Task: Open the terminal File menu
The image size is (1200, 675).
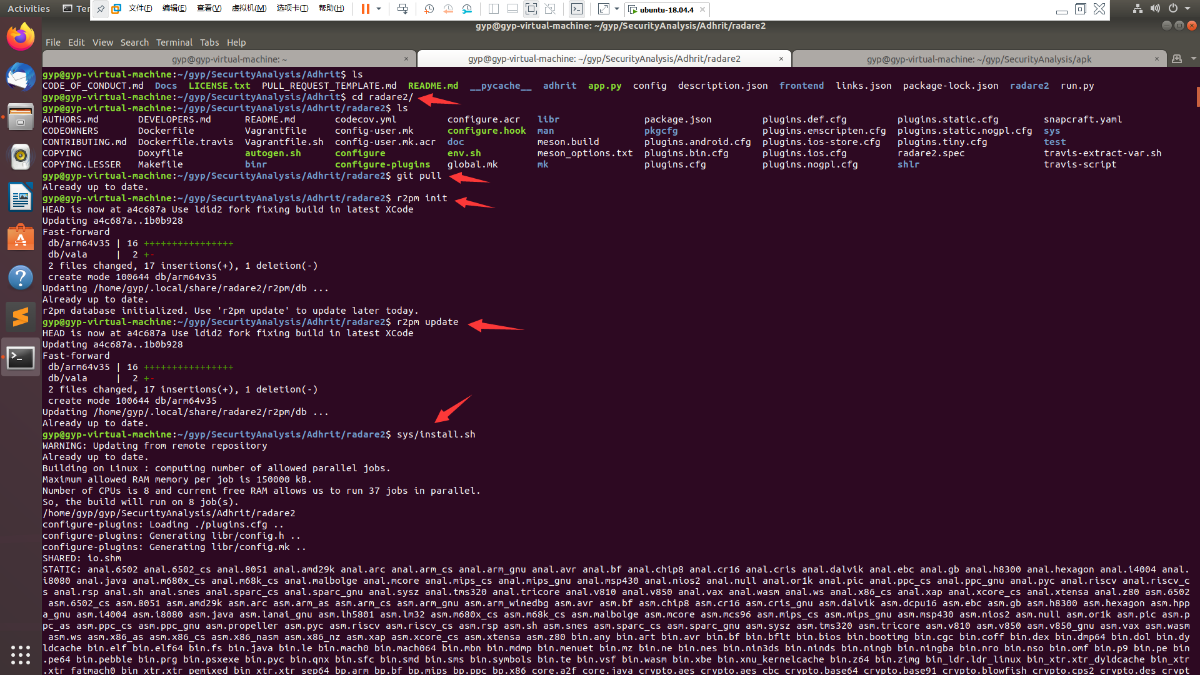Action: pyautogui.click(x=52, y=43)
